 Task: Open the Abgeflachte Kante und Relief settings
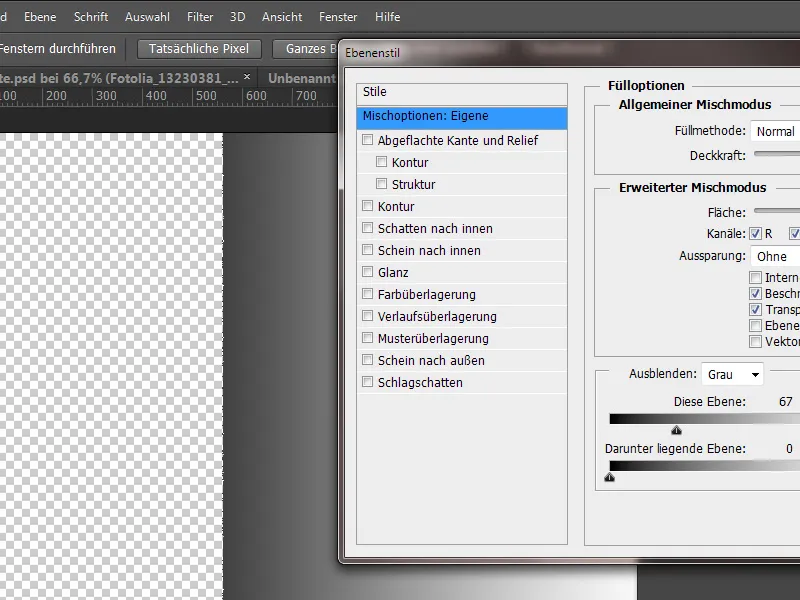(x=458, y=141)
